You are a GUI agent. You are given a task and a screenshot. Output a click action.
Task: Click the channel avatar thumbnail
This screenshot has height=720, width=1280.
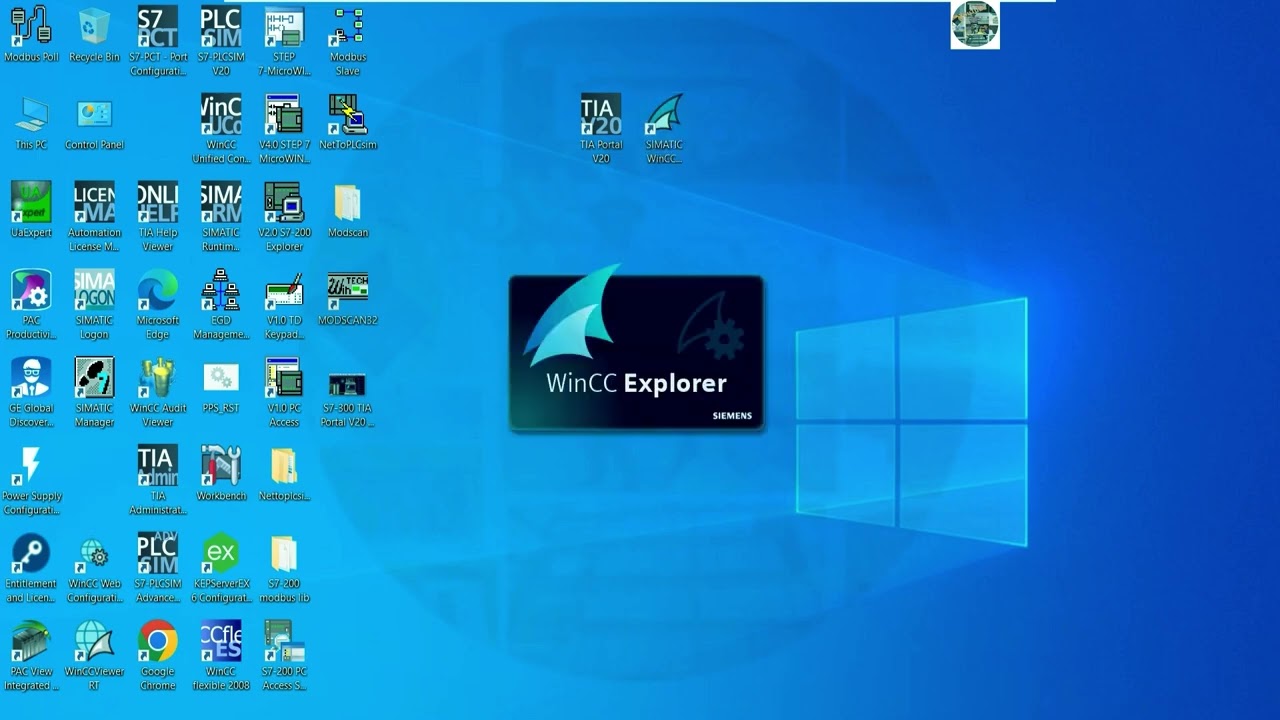pos(975,25)
